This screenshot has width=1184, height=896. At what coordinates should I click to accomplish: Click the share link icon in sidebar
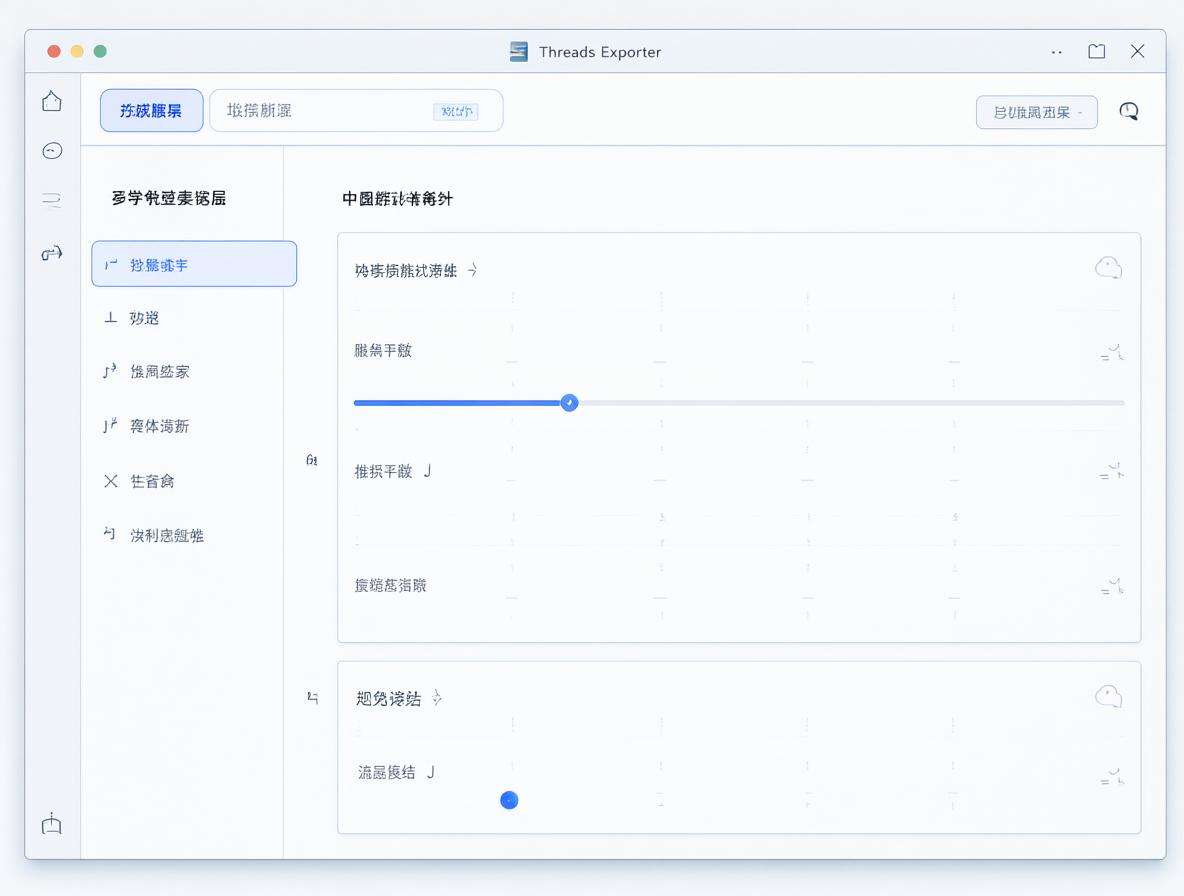(x=51, y=254)
